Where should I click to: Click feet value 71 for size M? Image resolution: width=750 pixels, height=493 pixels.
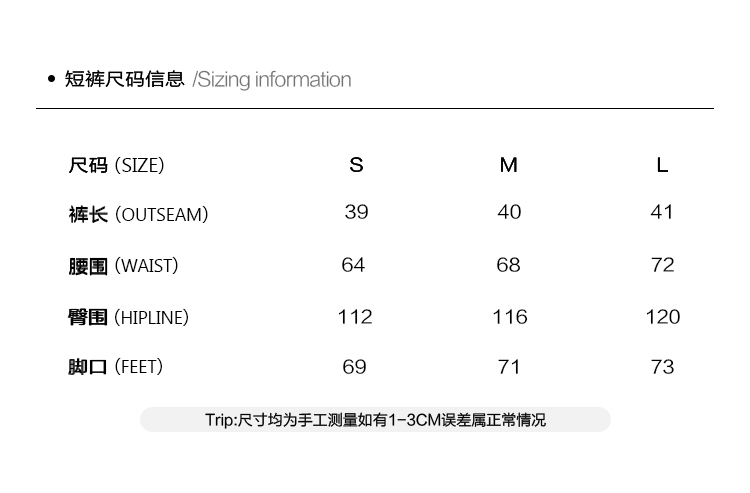(509, 367)
